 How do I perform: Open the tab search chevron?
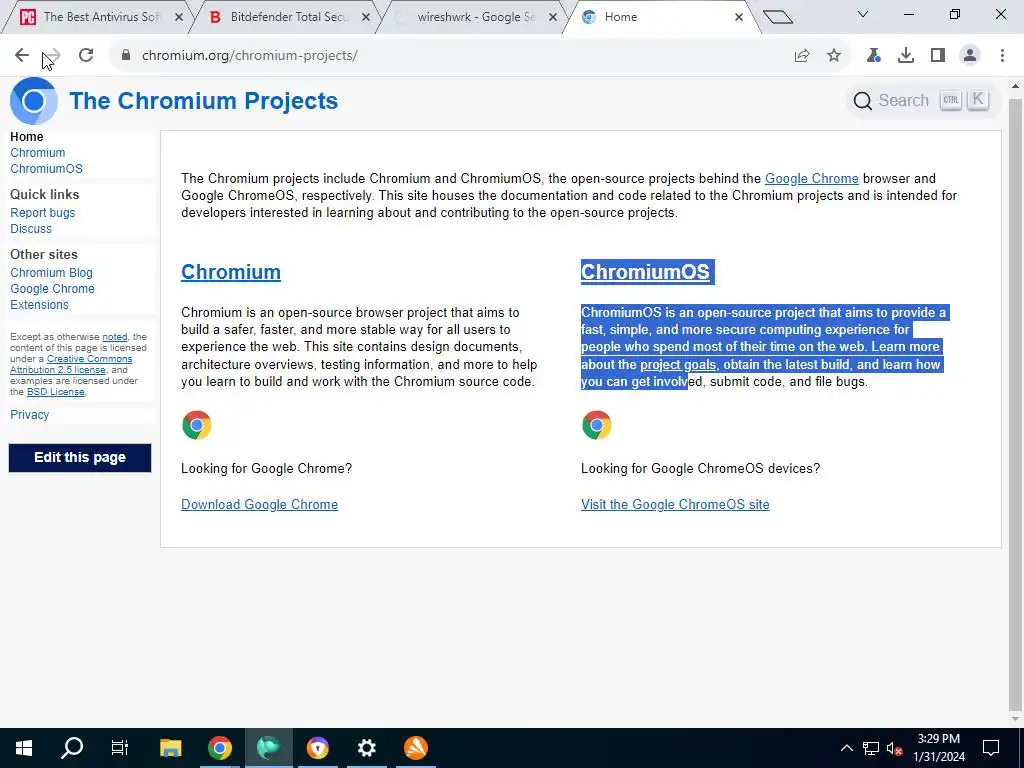863,14
